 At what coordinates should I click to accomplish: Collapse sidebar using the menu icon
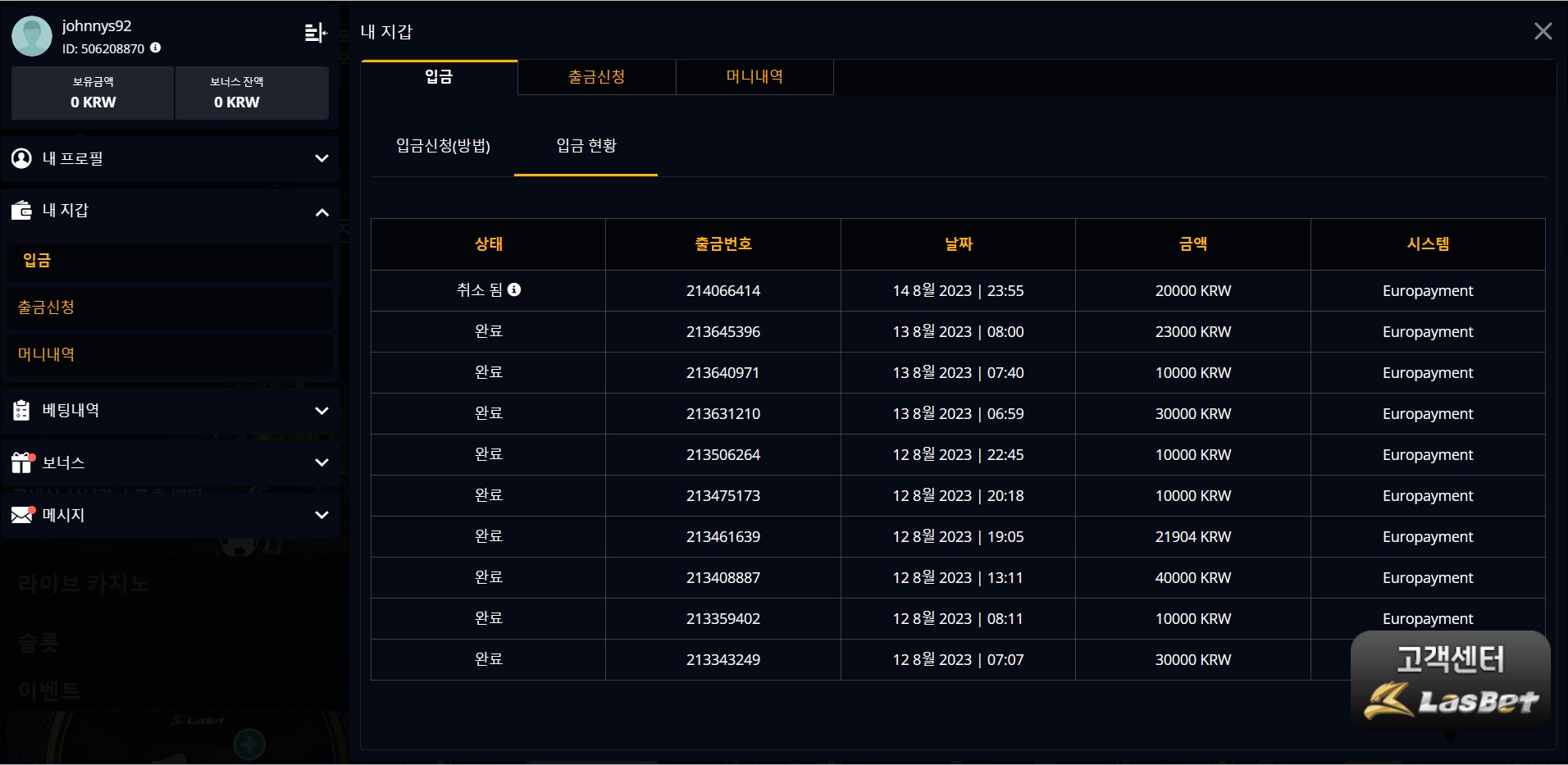tap(315, 33)
